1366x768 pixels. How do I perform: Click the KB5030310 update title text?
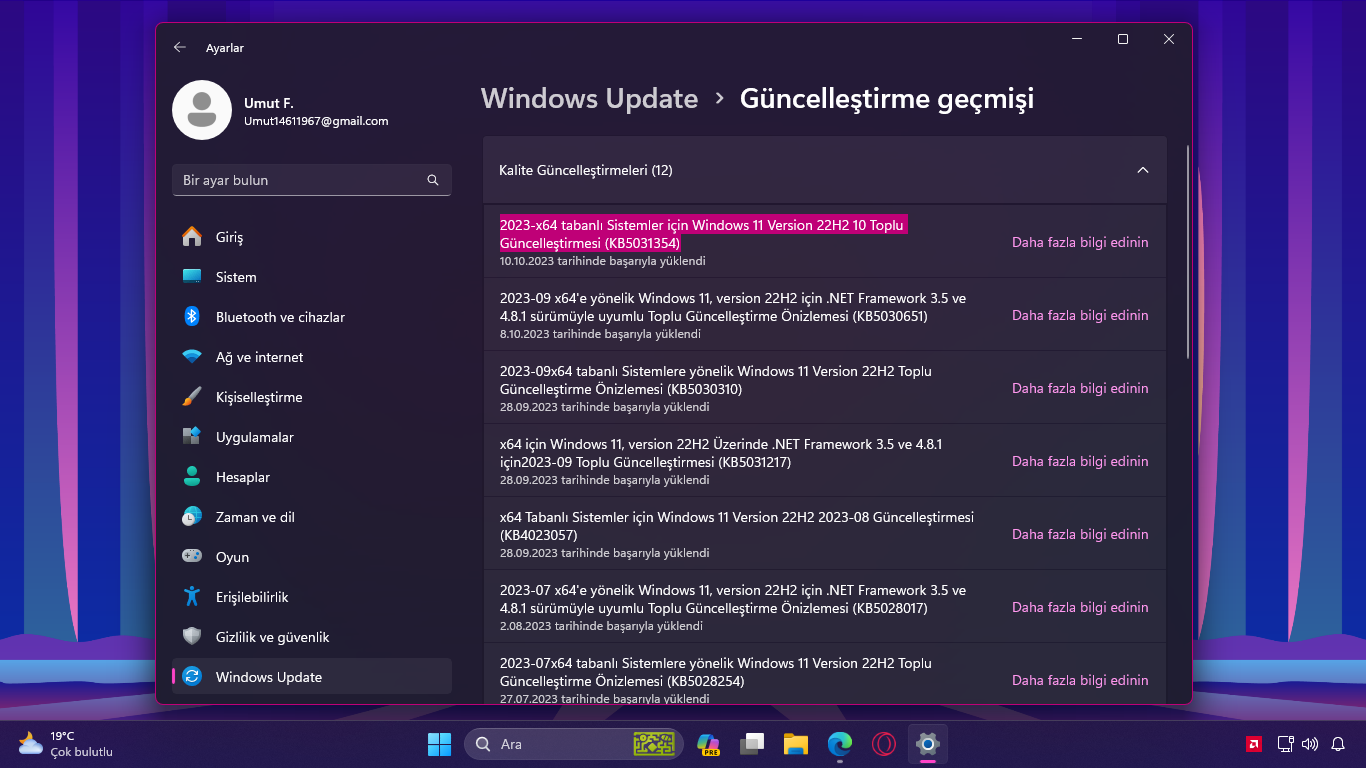coord(716,380)
